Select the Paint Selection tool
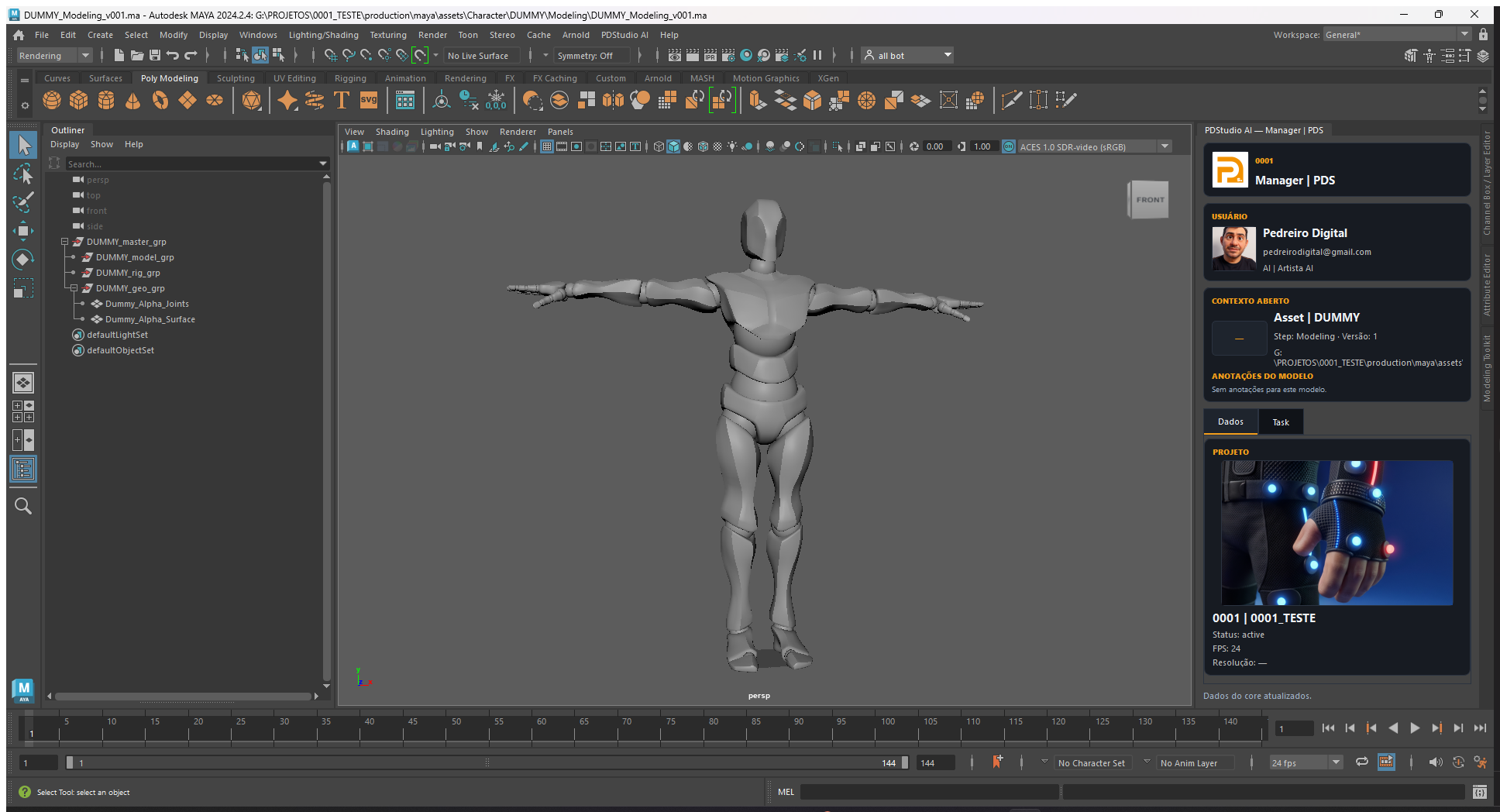 23,202
